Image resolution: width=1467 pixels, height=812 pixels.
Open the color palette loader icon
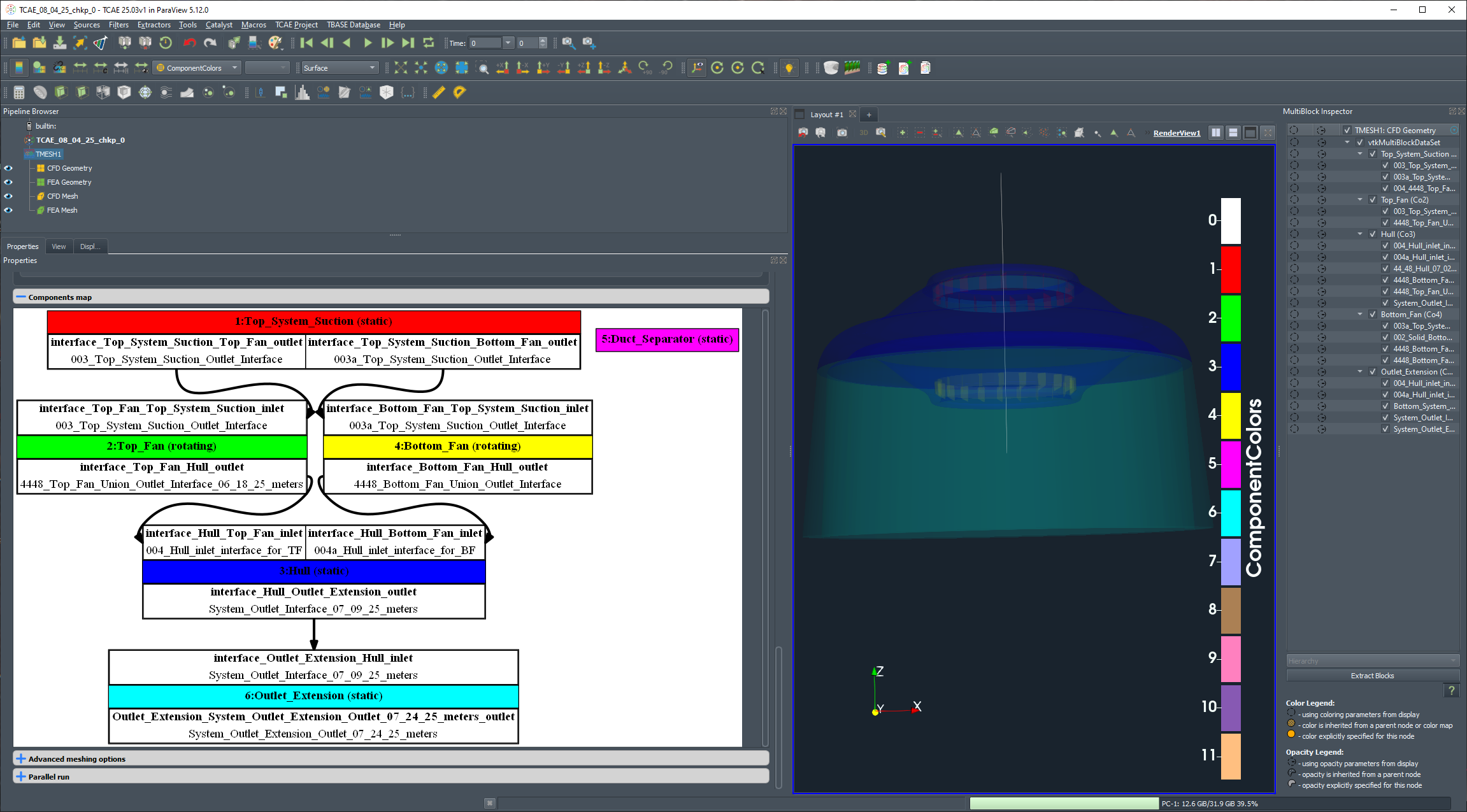[275, 43]
